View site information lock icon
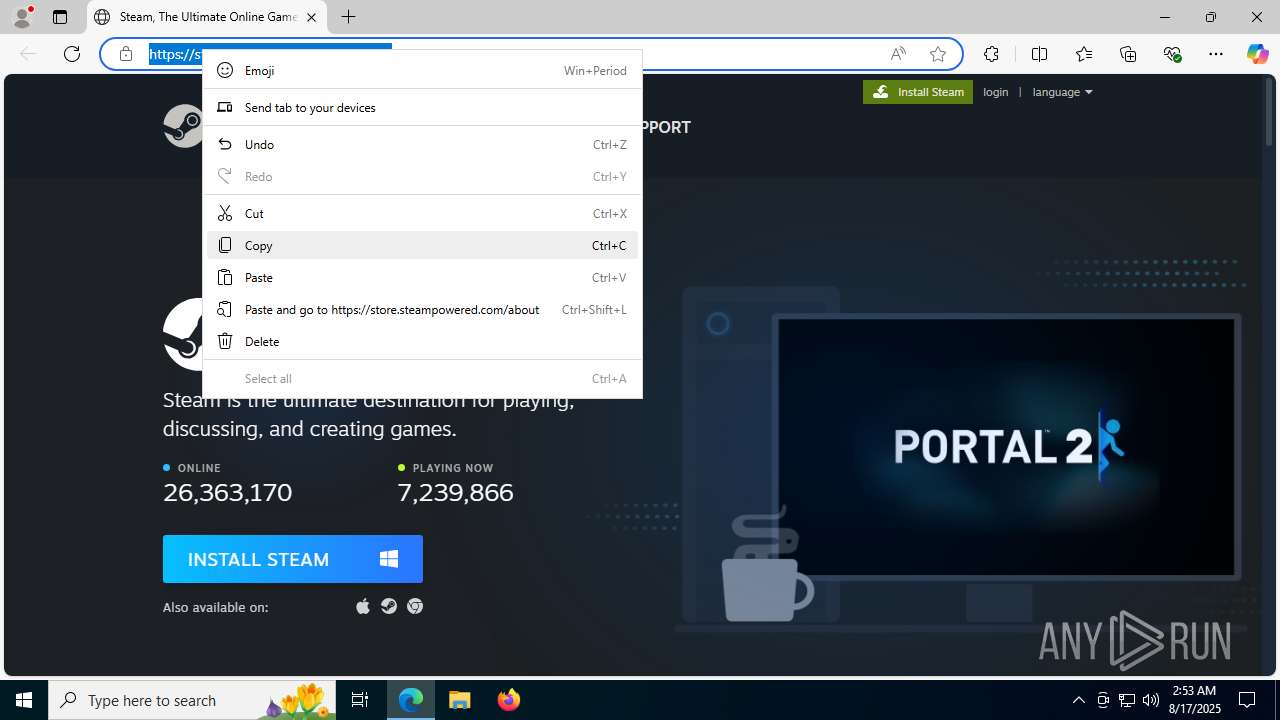 tap(126, 54)
